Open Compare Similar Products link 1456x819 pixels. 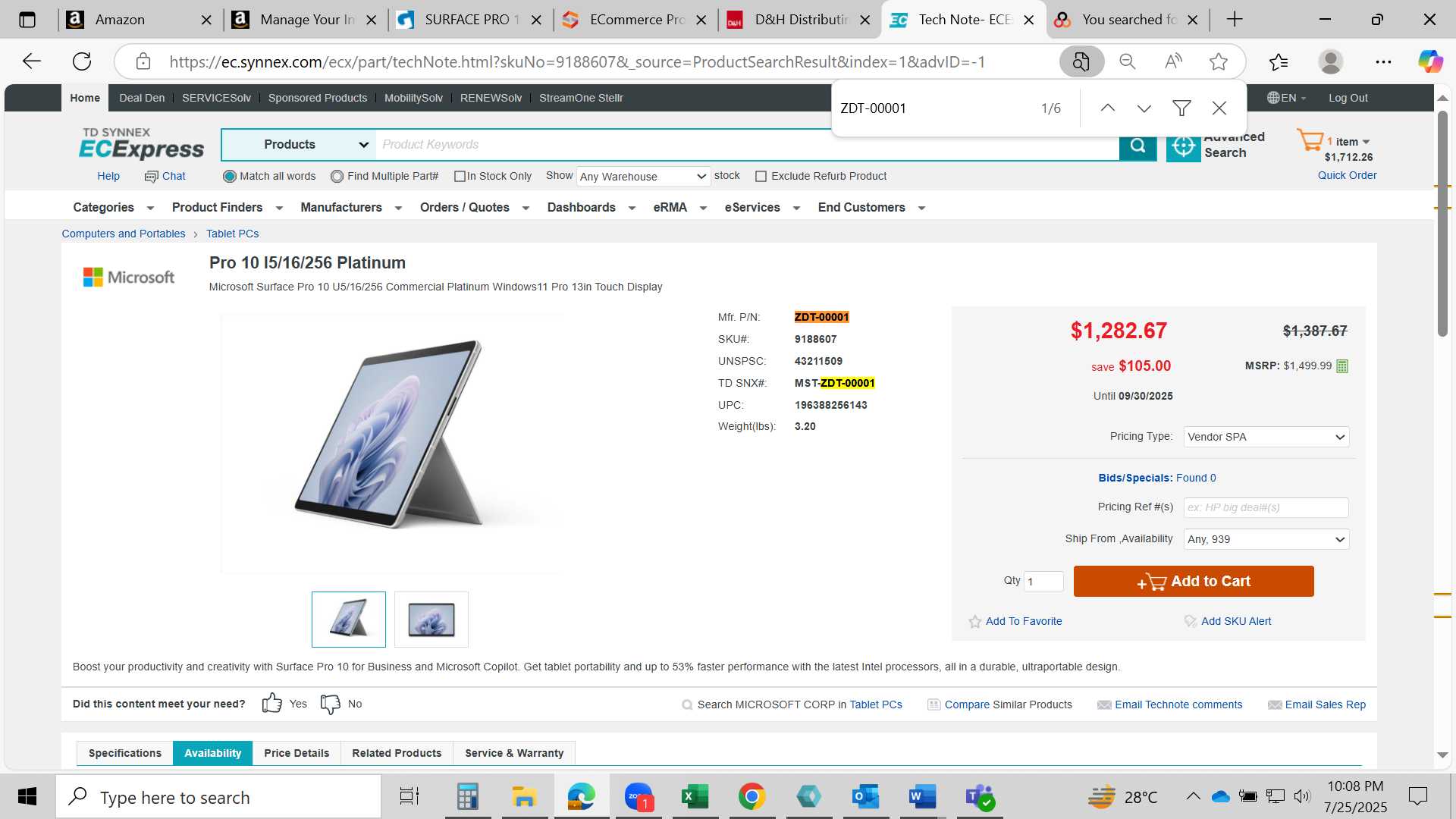click(x=1008, y=704)
